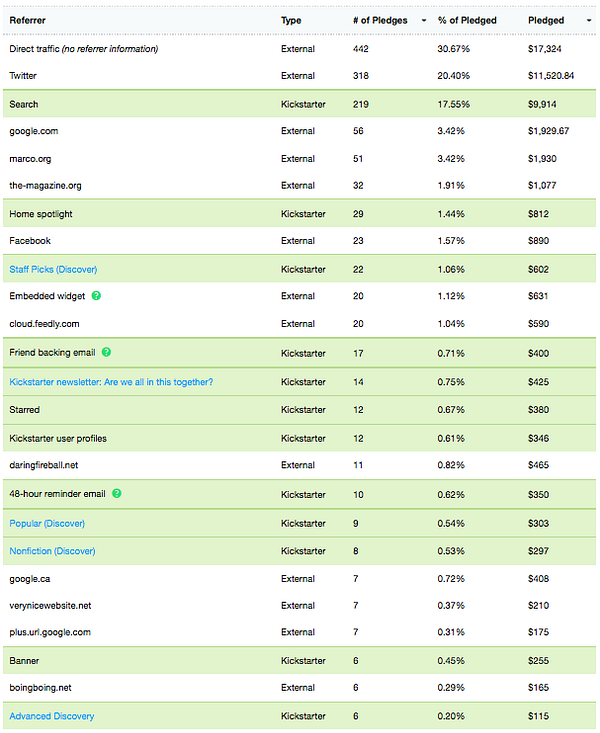
Task: Open help icon beside Embedded widget
Action: tap(96, 295)
